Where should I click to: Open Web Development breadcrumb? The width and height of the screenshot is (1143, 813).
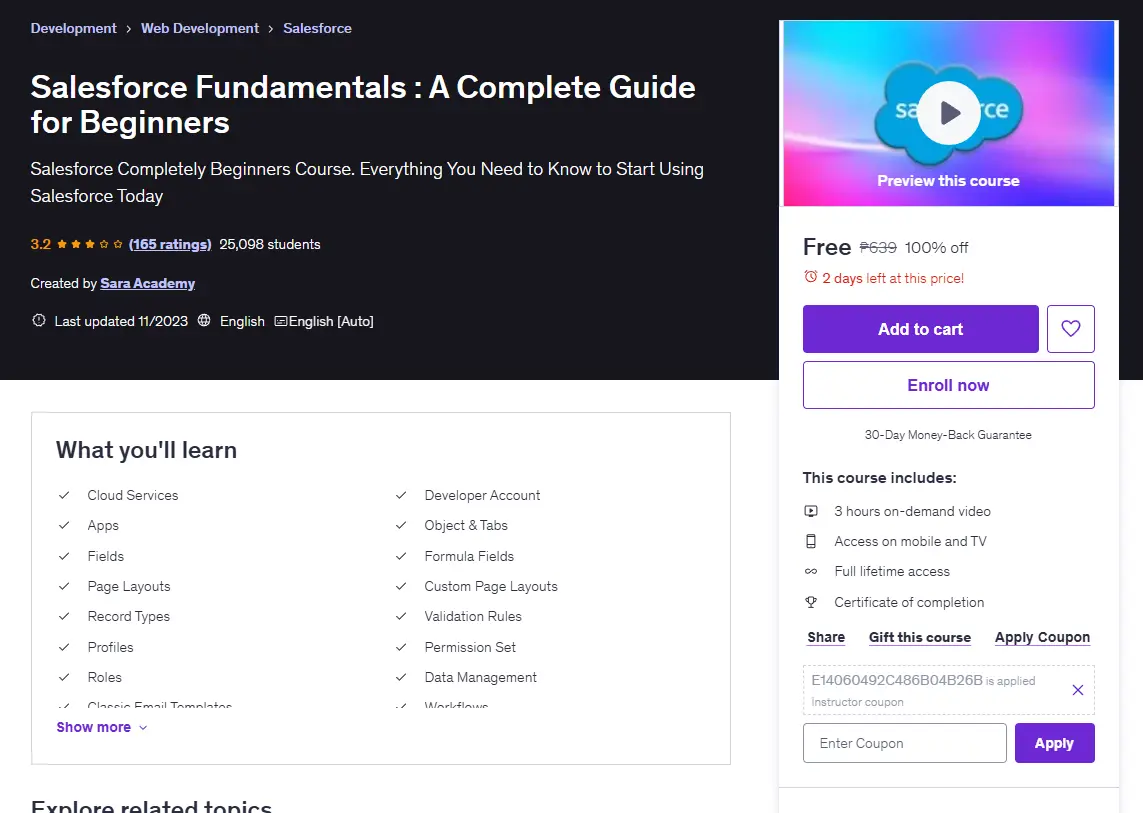point(200,28)
